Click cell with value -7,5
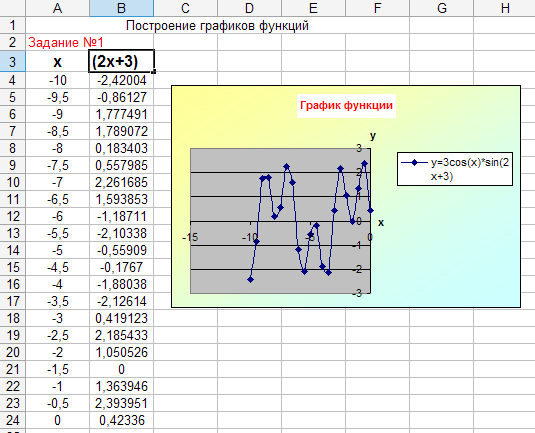535x433 pixels. (57, 165)
